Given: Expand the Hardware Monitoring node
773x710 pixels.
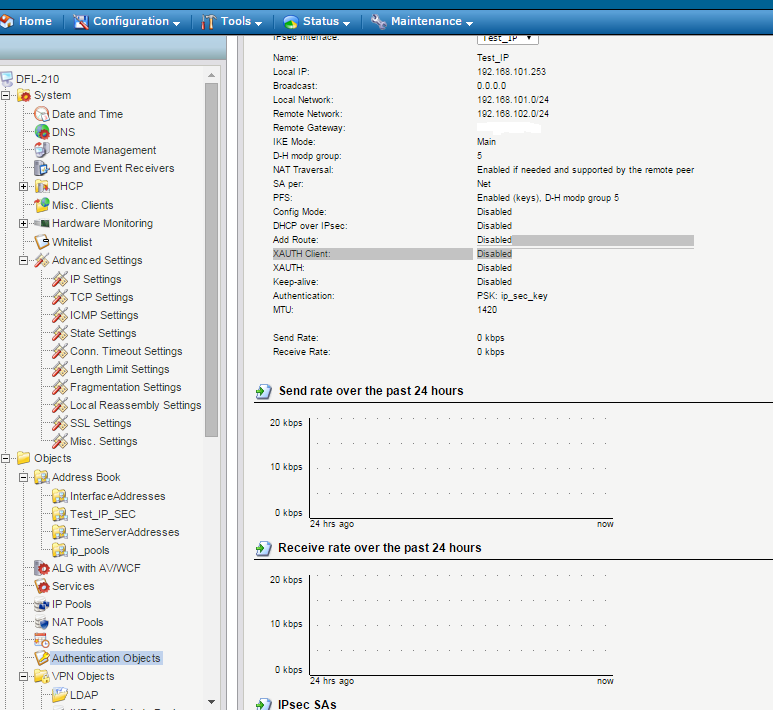Looking at the screenshot, I should [24, 223].
